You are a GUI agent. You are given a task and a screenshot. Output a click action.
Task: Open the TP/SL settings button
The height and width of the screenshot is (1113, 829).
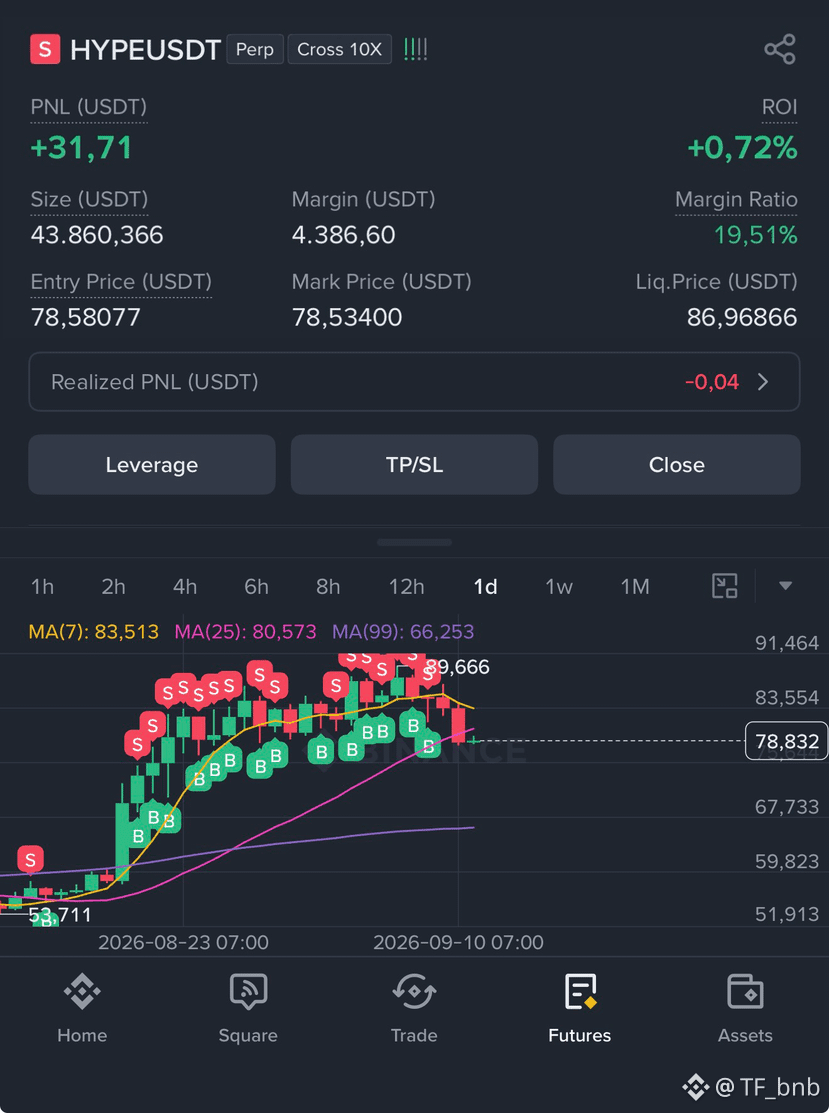click(x=414, y=465)
